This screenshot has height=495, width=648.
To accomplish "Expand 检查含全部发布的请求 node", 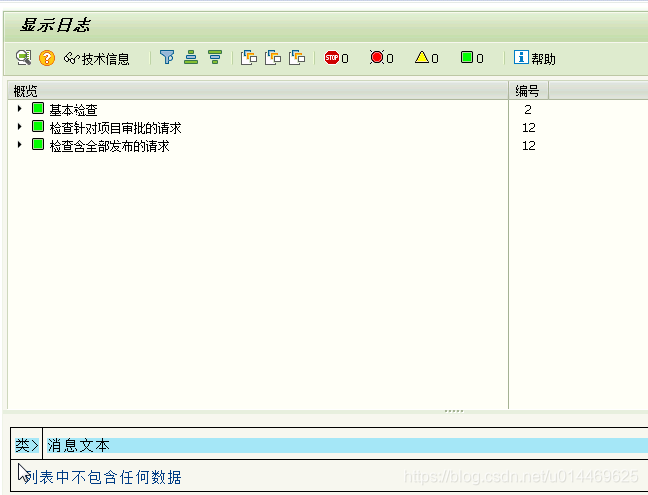I will point(19,145).
